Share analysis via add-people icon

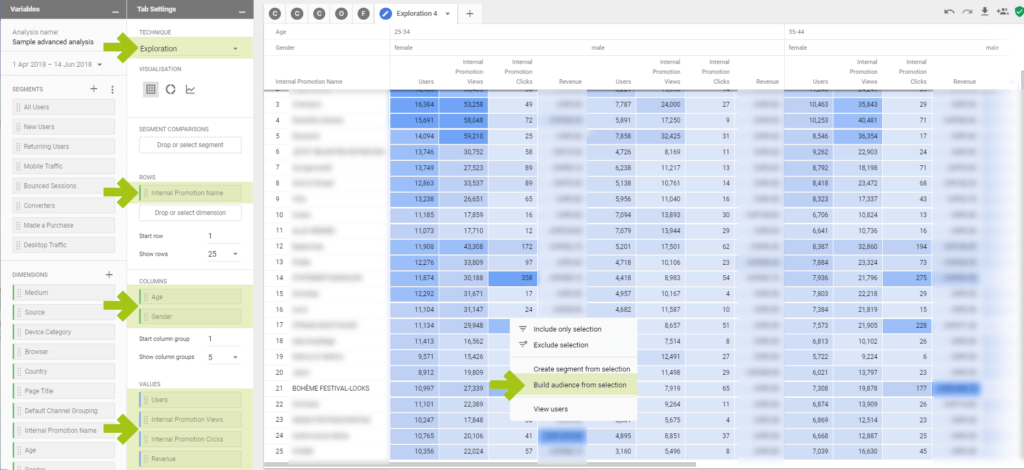pos(1002,13)
